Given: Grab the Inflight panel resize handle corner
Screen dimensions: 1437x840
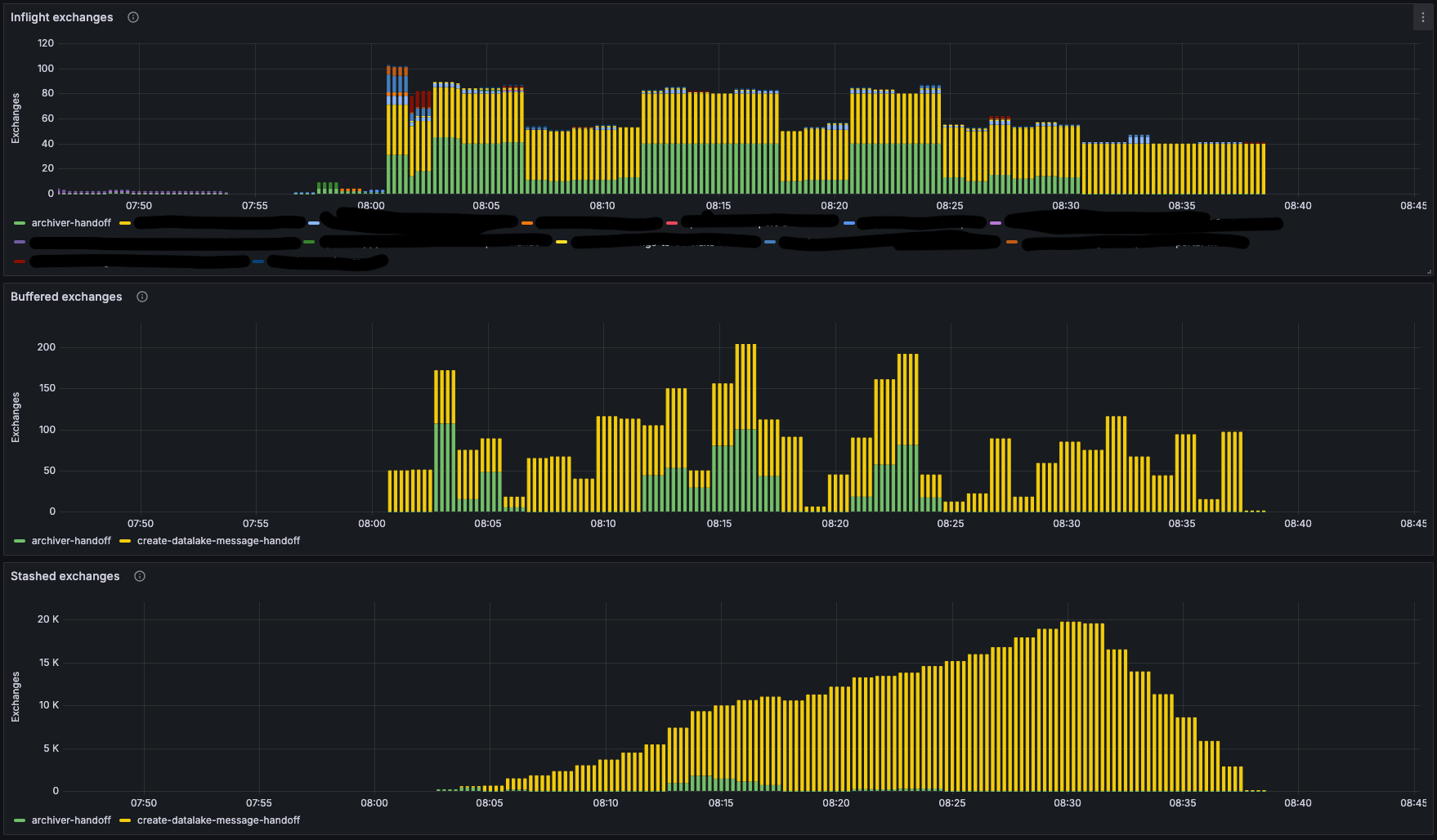Looking at the screenshot, I should tap(1429, 271).
